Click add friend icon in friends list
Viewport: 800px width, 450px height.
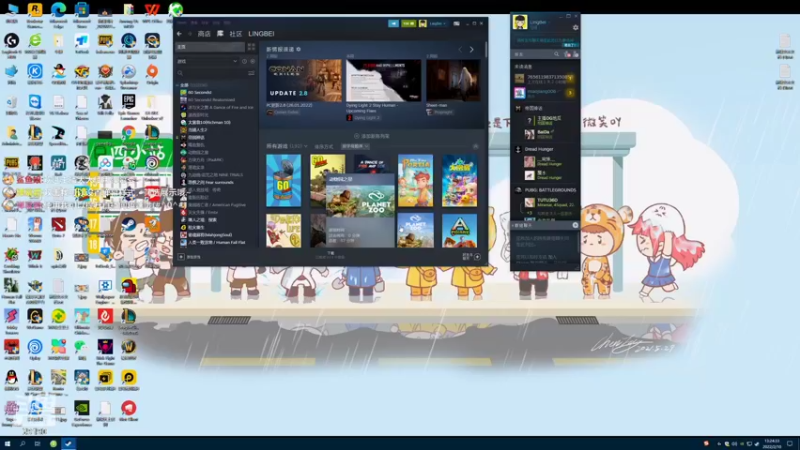(x=567, y=54)
